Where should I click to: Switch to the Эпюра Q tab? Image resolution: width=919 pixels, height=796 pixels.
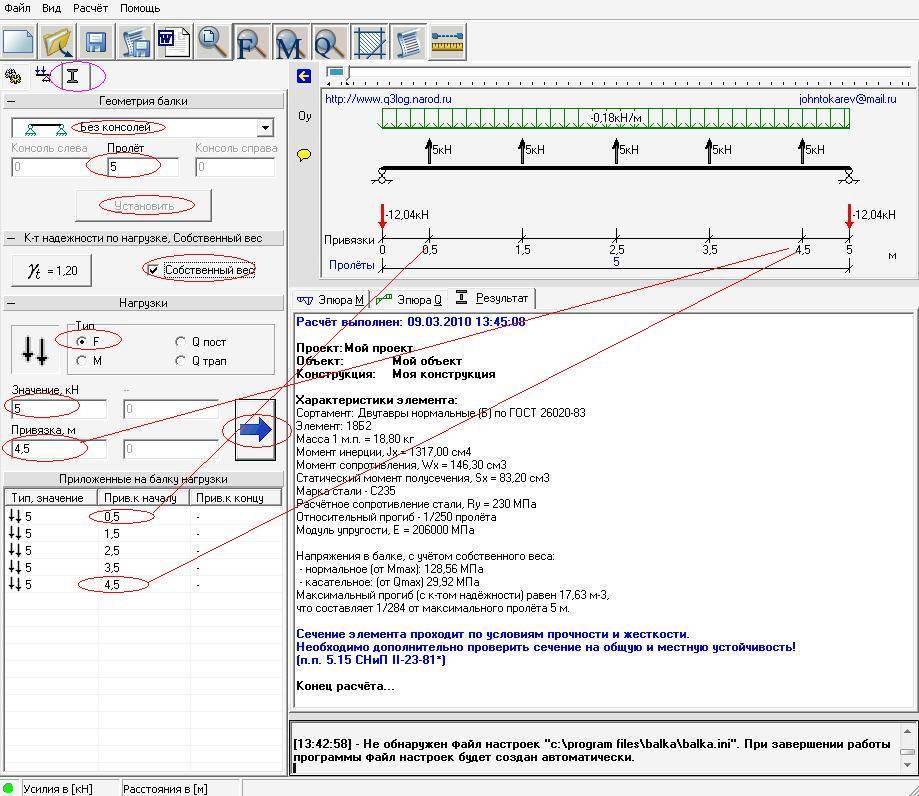410,300
